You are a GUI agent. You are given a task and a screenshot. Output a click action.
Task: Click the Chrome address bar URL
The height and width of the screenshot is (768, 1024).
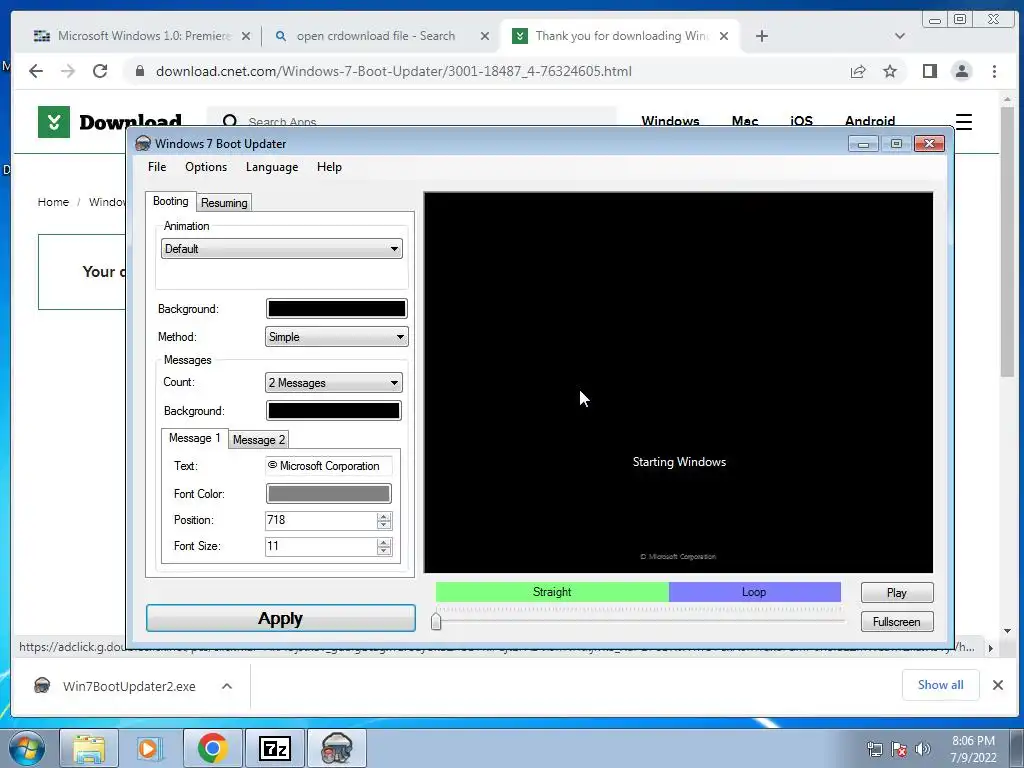393,71
